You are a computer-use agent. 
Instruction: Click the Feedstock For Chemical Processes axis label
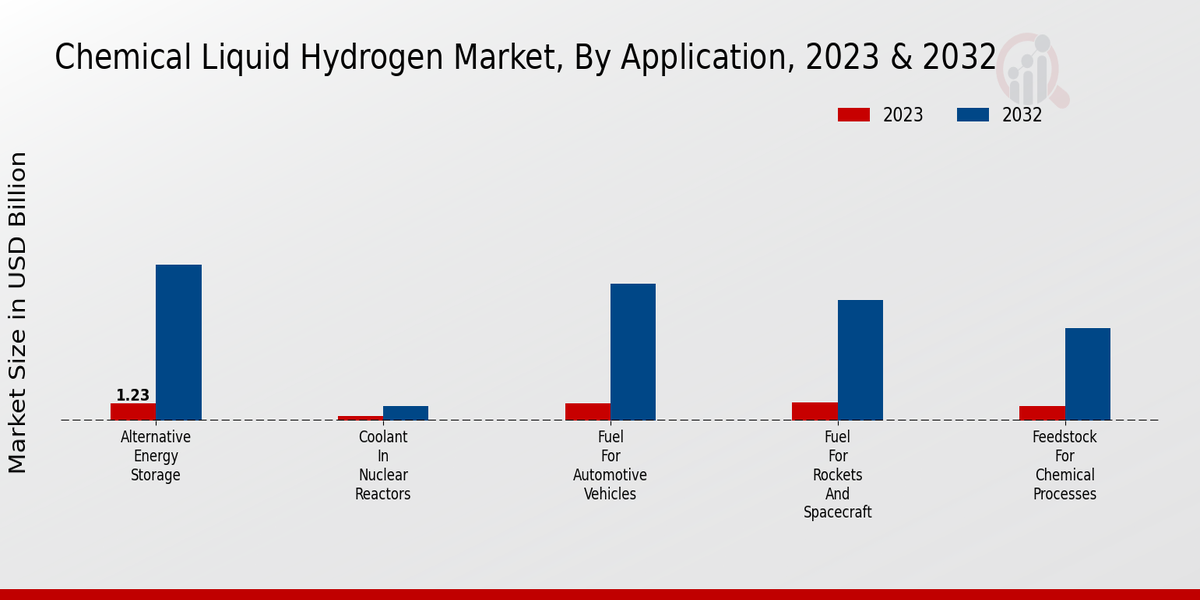(1065, 465)
